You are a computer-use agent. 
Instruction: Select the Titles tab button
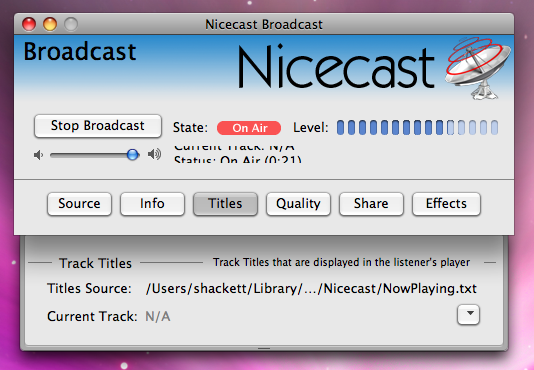[x=225, y=204]
